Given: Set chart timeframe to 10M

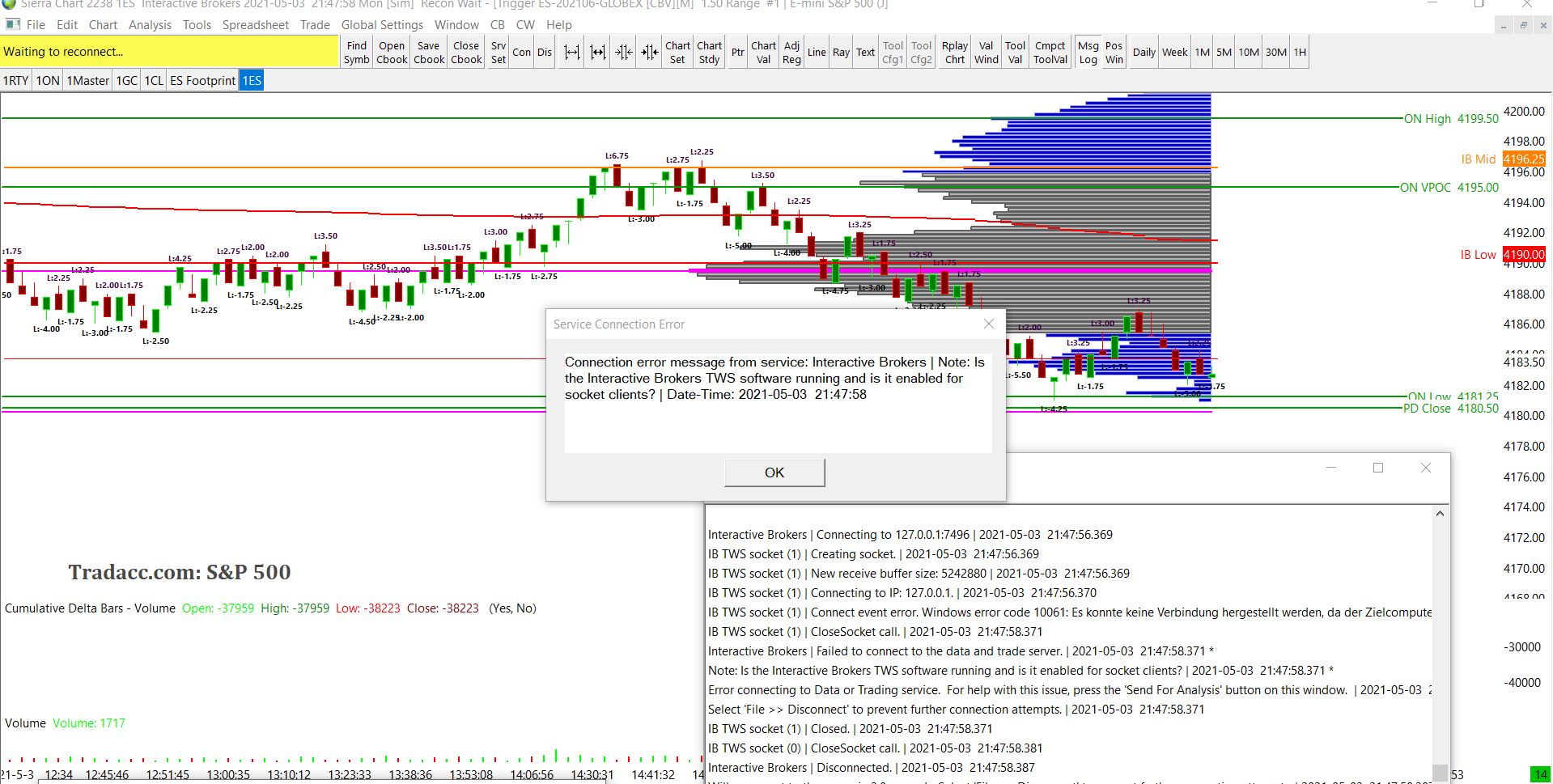Looking at the screenshot, I should pos(1249,53).
